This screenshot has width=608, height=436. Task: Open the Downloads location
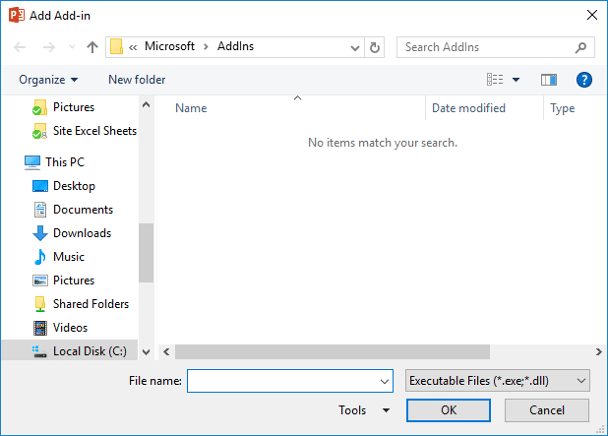[82, 233]
